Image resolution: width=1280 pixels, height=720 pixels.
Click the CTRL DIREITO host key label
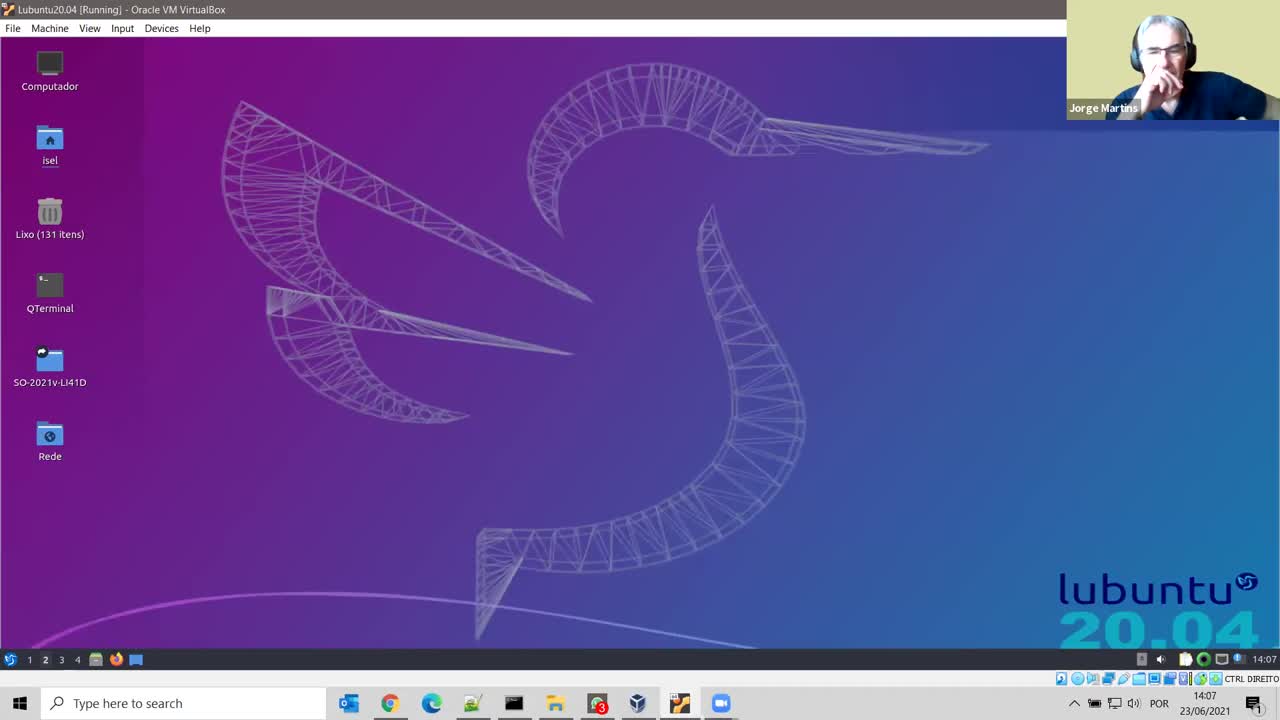(x=1252, y=679)
